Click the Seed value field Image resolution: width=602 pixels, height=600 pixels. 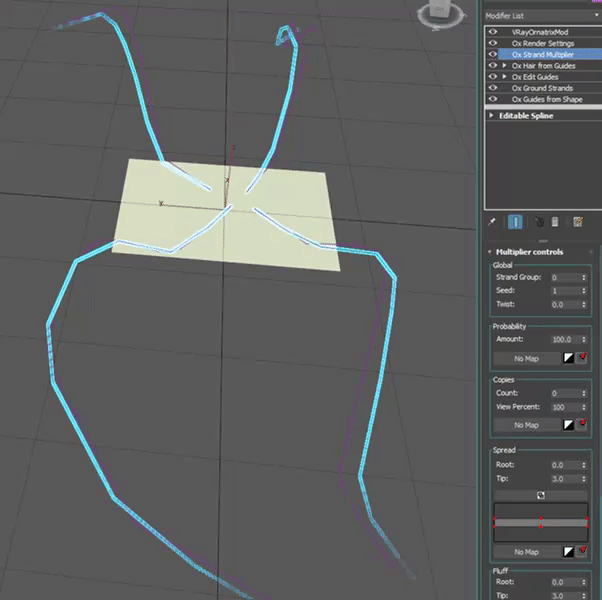pos(564,290)
